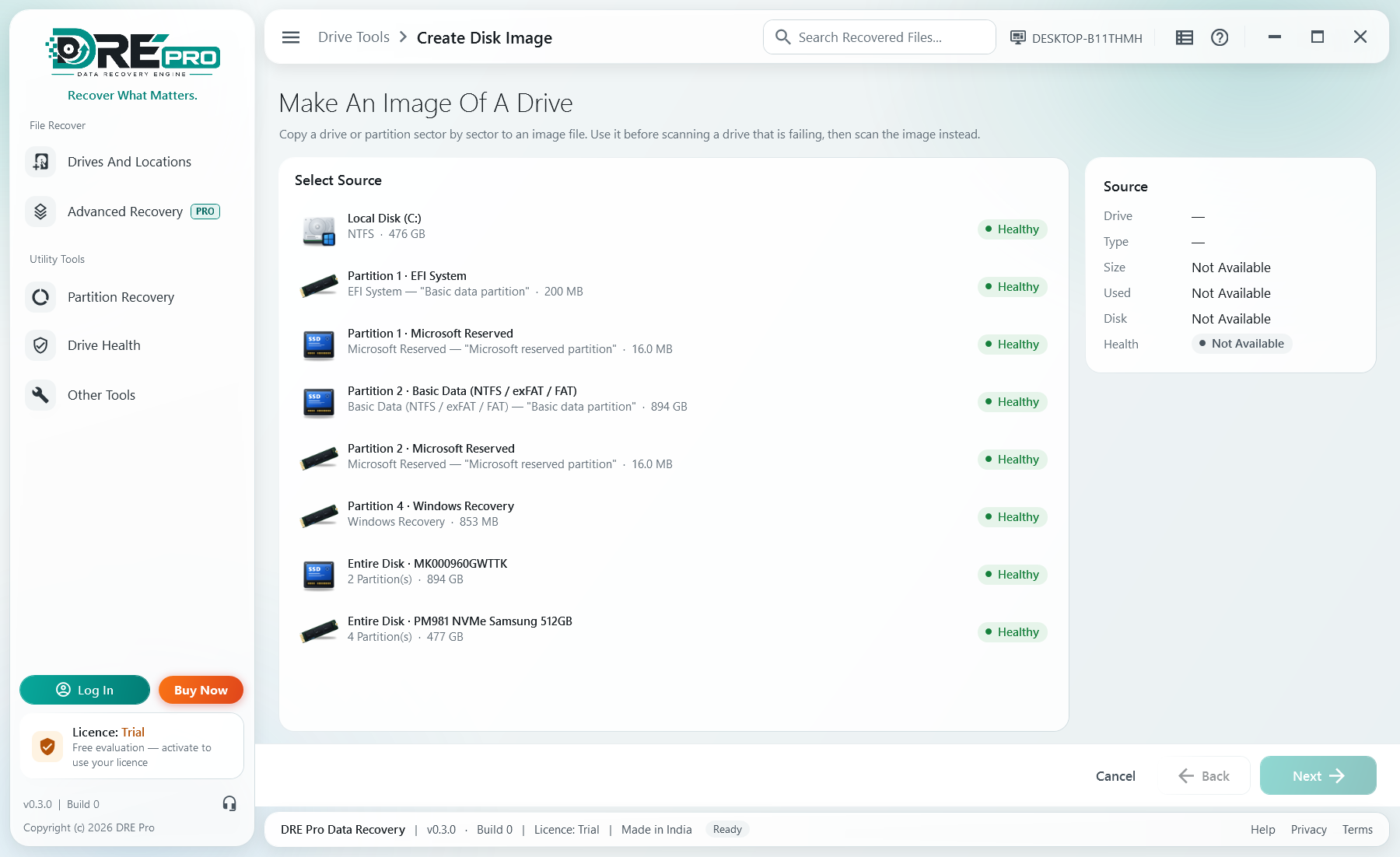Screen dimensions: 1400x857
Task: Click the Buy Now button
Action: click(x=201, y=690)
